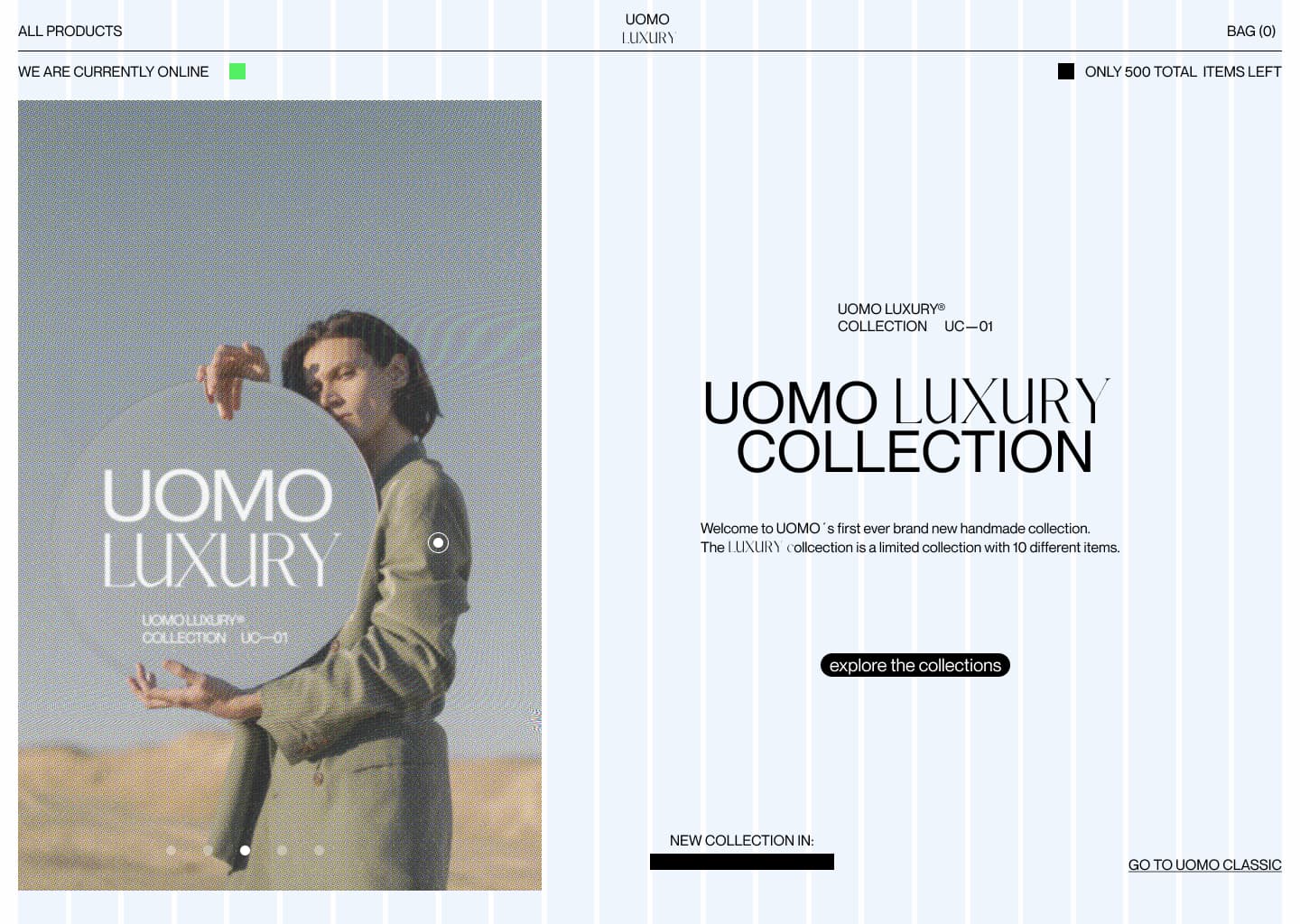Open the shopping Bag (0)
Screen dimensions: 1300x924
point(1251,31)
